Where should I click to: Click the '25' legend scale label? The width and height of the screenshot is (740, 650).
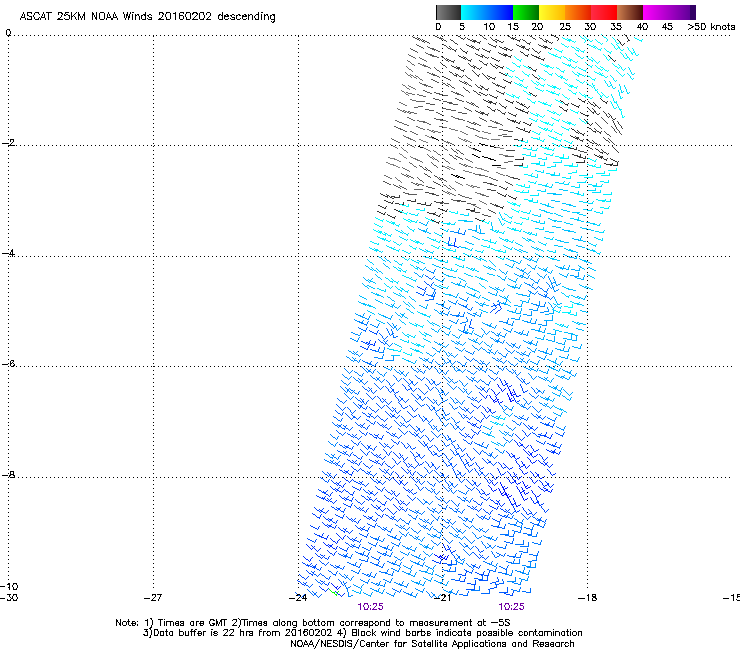(565, 27)
